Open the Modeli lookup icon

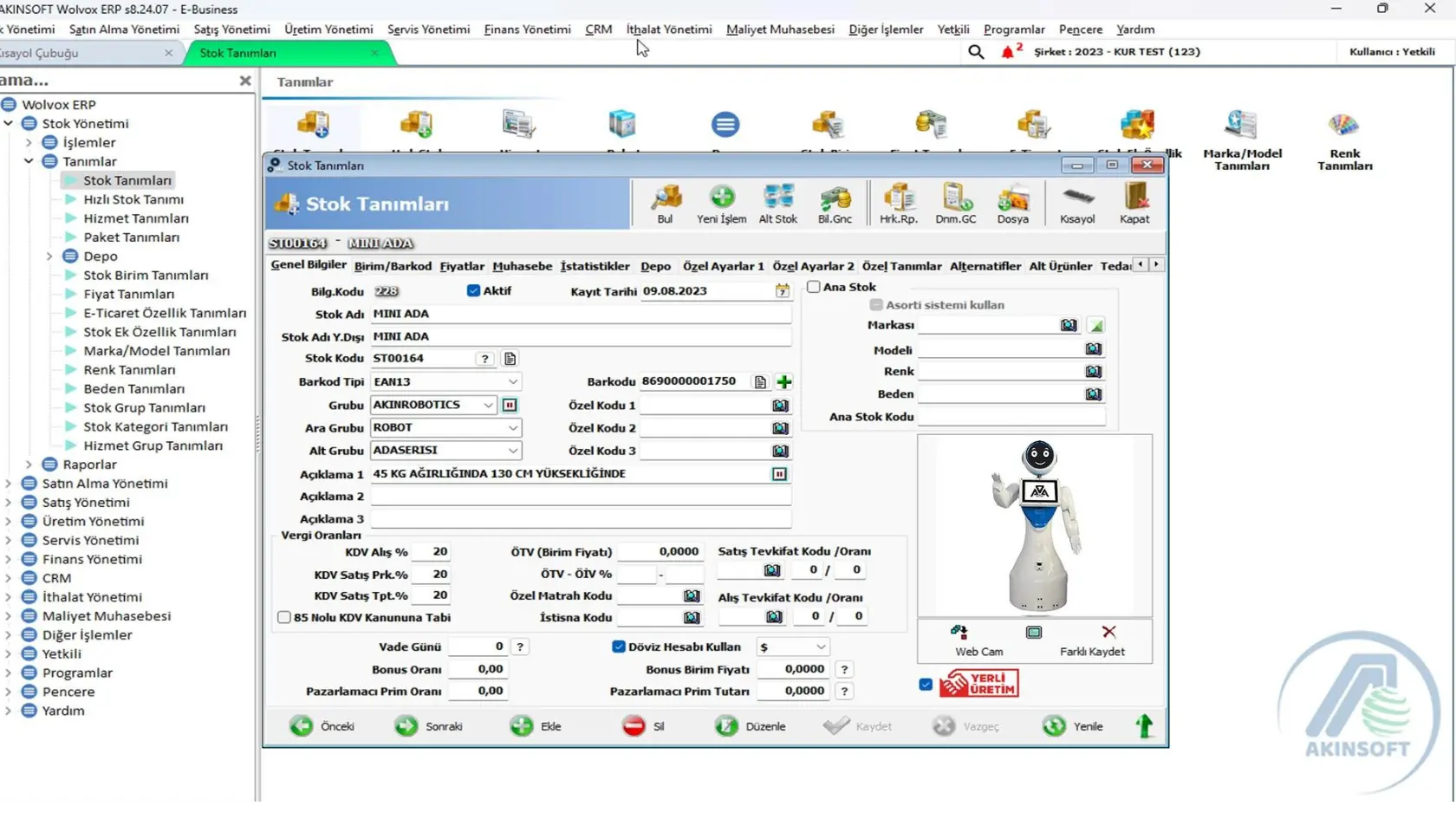click(x=1094, y=348)
